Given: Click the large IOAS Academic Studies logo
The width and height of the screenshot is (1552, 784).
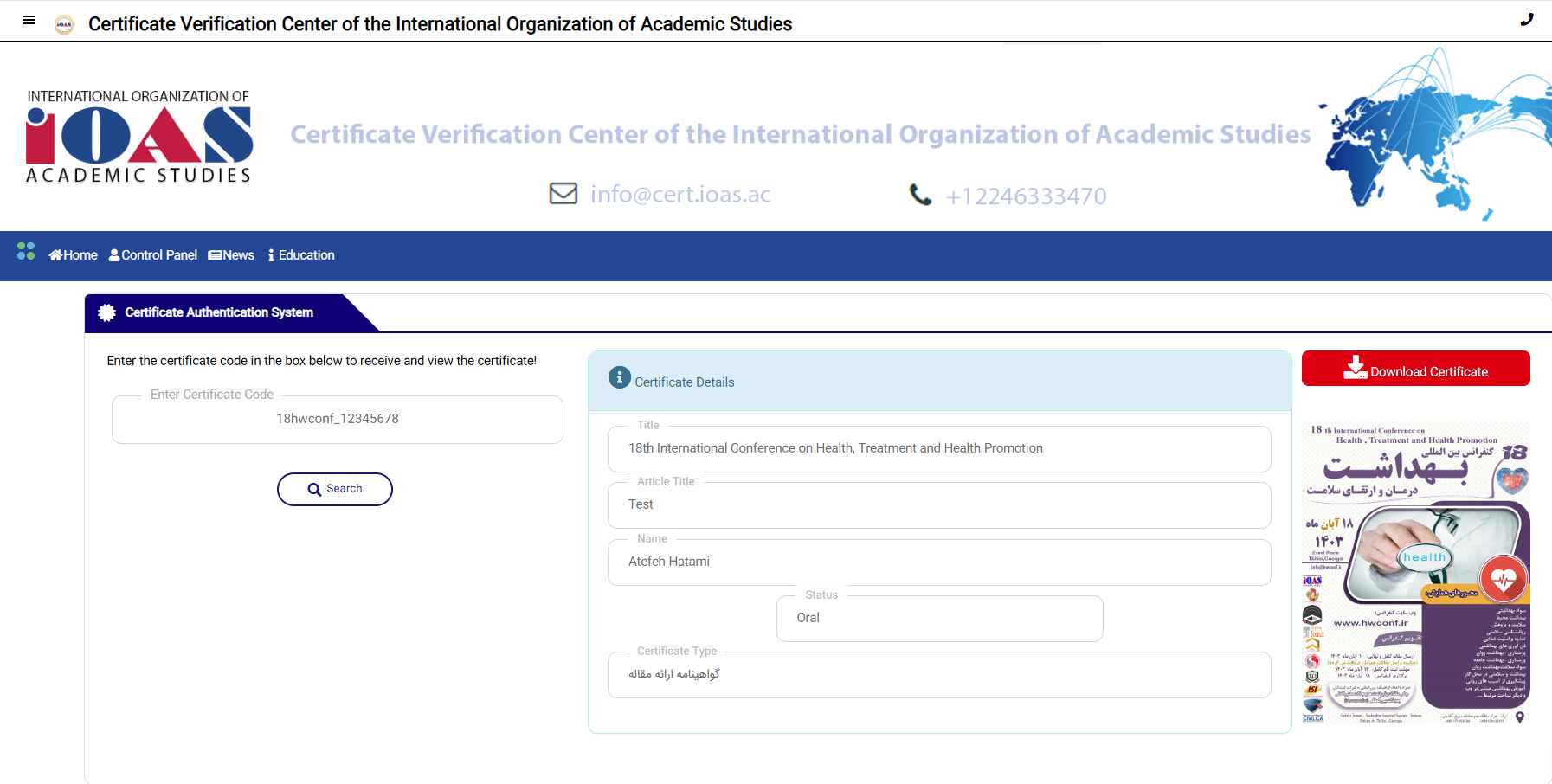Looking at the screenshot, I should tap(138, 136).
